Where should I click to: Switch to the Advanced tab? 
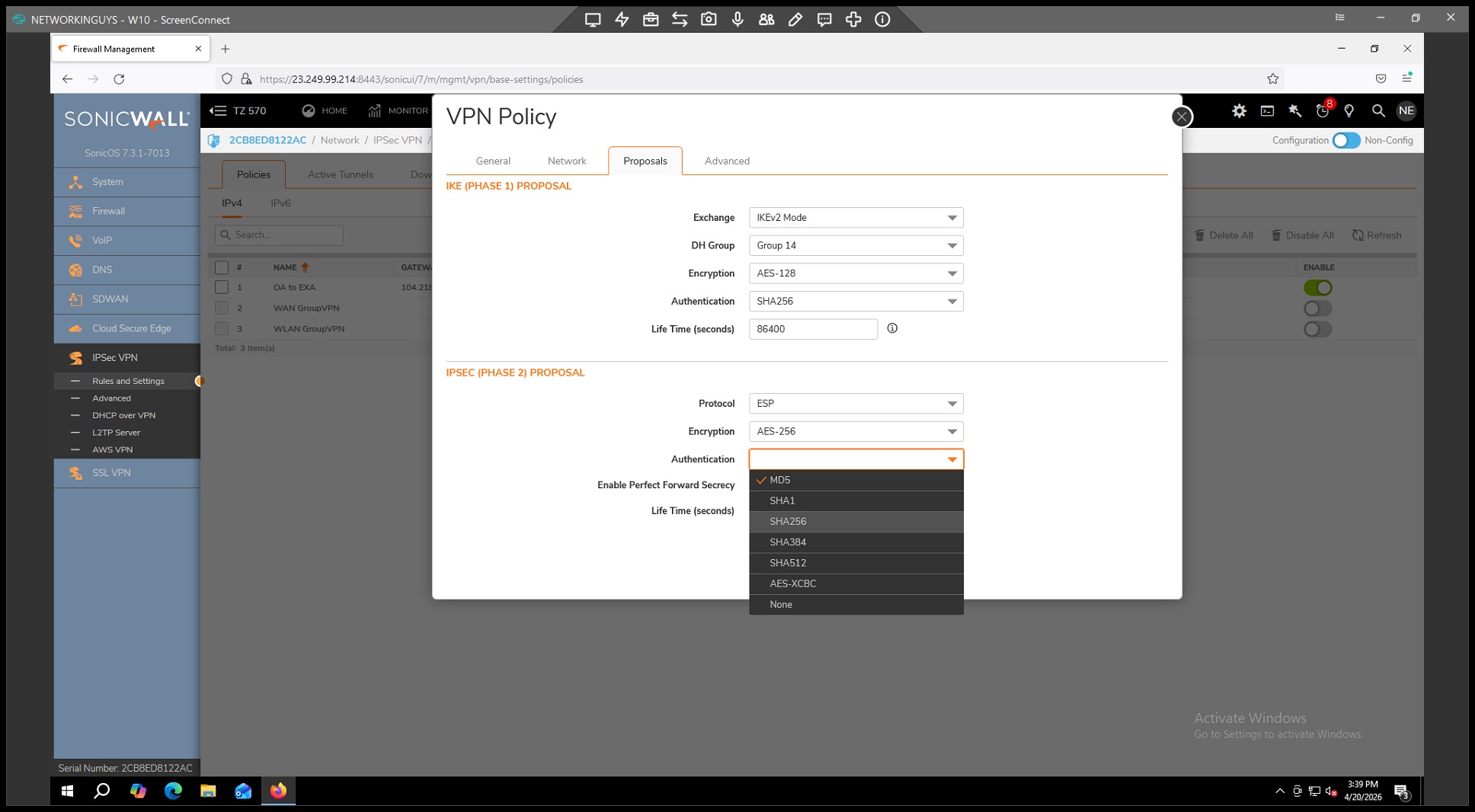[x=727, y=161]
